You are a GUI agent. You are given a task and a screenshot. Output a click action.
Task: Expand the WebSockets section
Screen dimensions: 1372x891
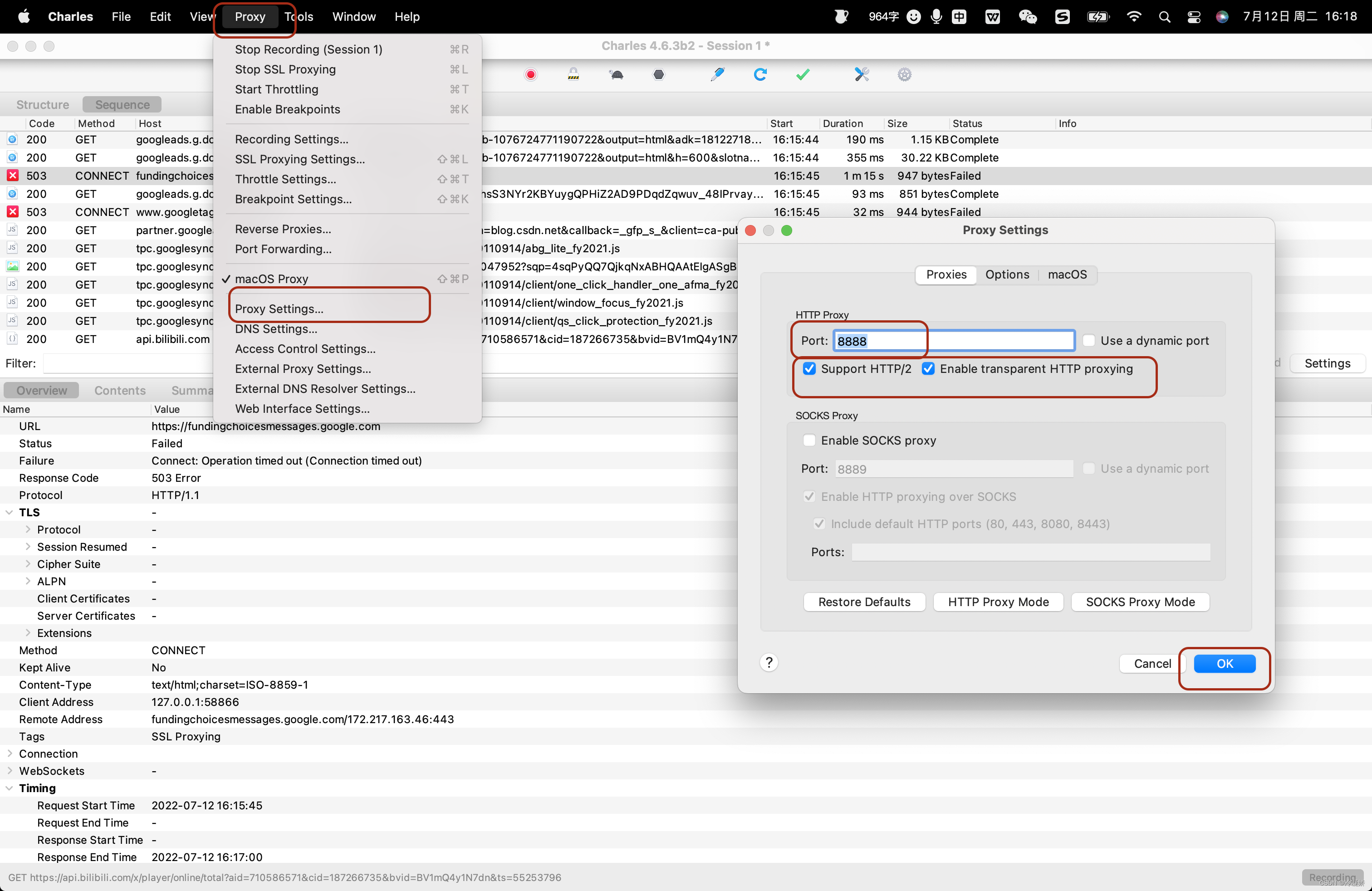tap(9, 771)
